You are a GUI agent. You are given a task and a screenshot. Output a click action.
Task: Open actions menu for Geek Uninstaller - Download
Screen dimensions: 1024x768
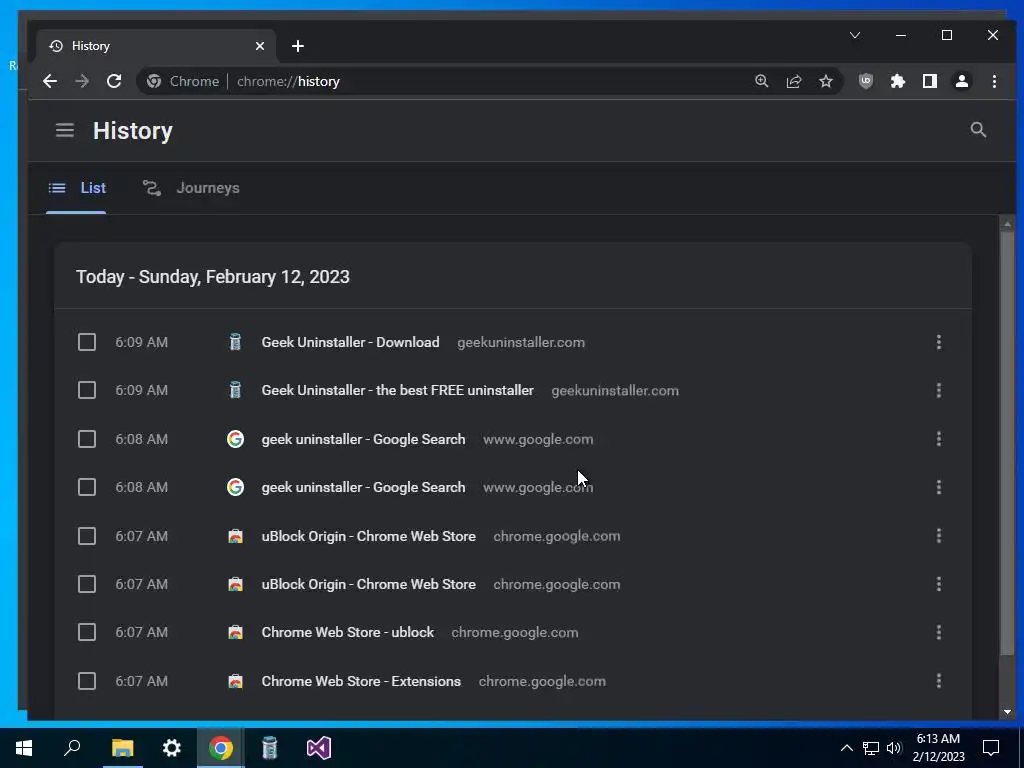[938, 342]
